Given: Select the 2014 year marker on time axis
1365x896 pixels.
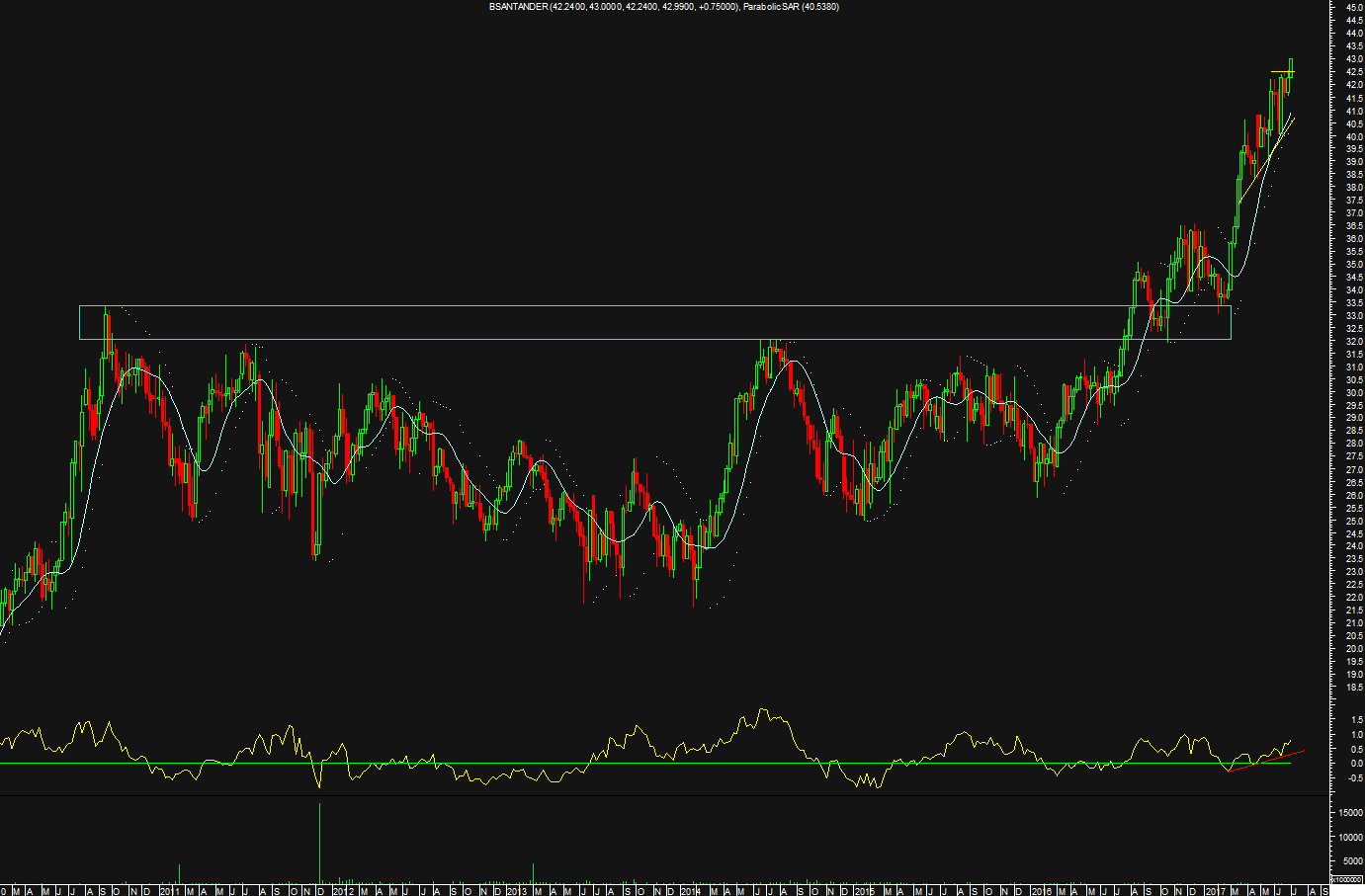Looking at the screenshot, I should click(691, 890).
